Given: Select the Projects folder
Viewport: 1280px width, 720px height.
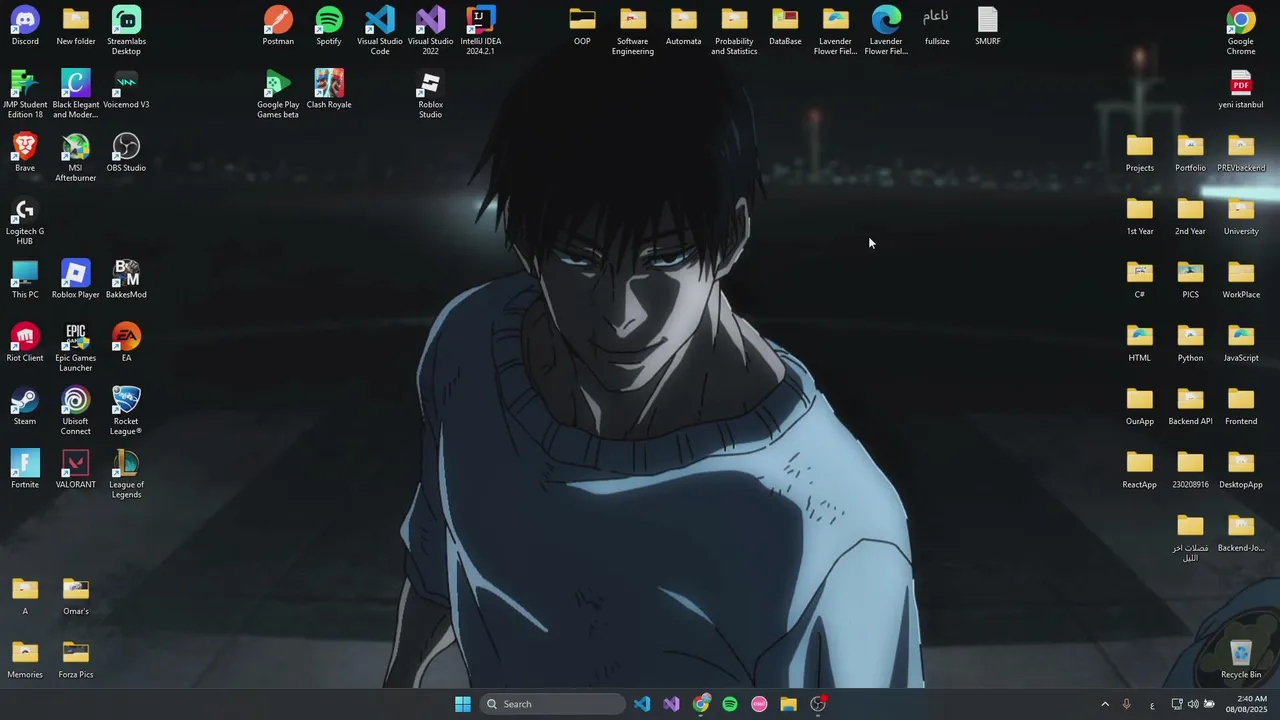Looking at the screenshot, I should [1140, 152].
